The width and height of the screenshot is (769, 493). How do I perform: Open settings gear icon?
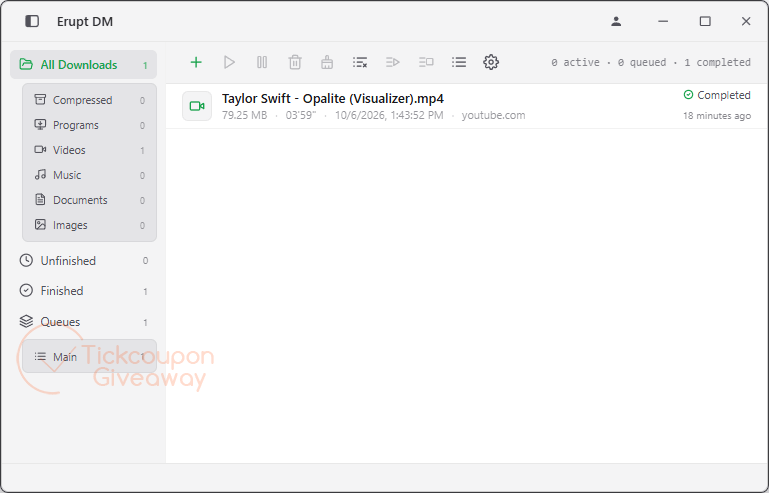coord(491,62)
